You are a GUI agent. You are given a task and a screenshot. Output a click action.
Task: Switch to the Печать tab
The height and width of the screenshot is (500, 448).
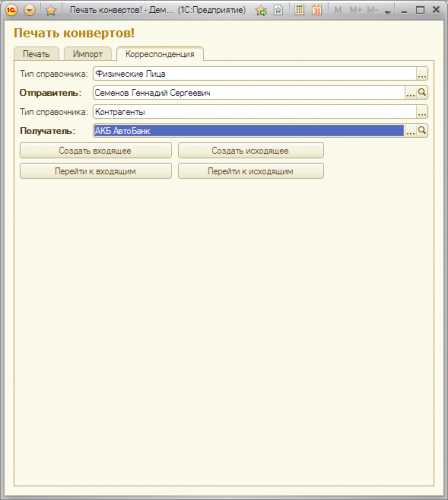tap(36, 54)
